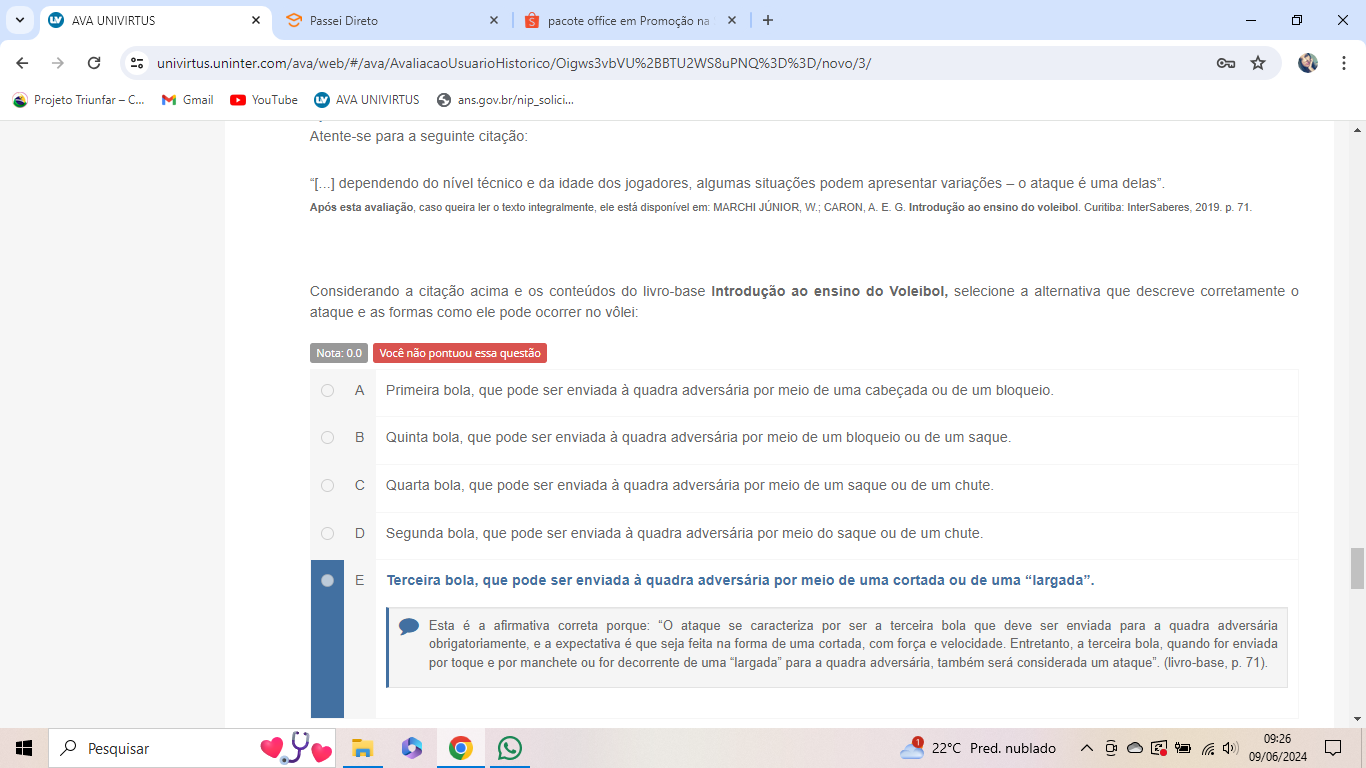The image size is (1366, 768).
Task: Select radio option A Primeira bola
Action: [x=327, y=390]
